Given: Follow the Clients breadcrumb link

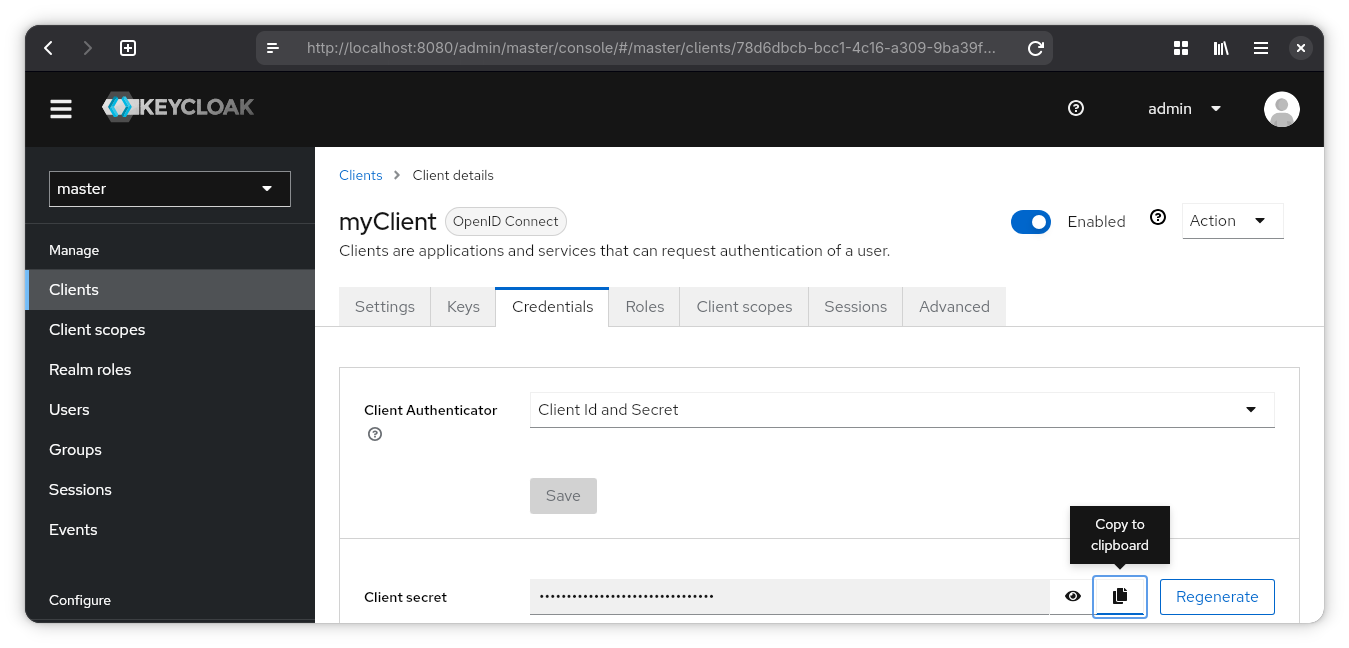Looking at the screenshot, I should click(360, 175).
